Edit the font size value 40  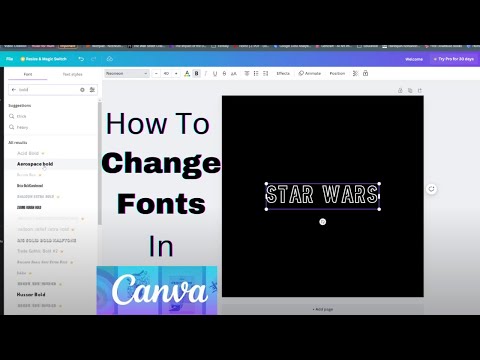coord(166,74)
